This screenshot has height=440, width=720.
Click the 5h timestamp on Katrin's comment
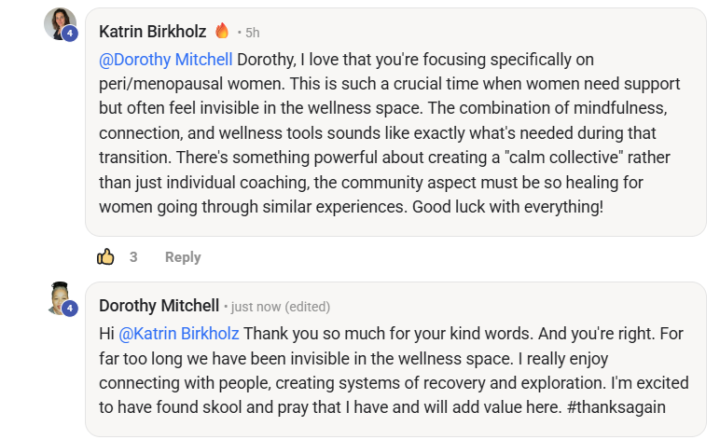[253, 32]
